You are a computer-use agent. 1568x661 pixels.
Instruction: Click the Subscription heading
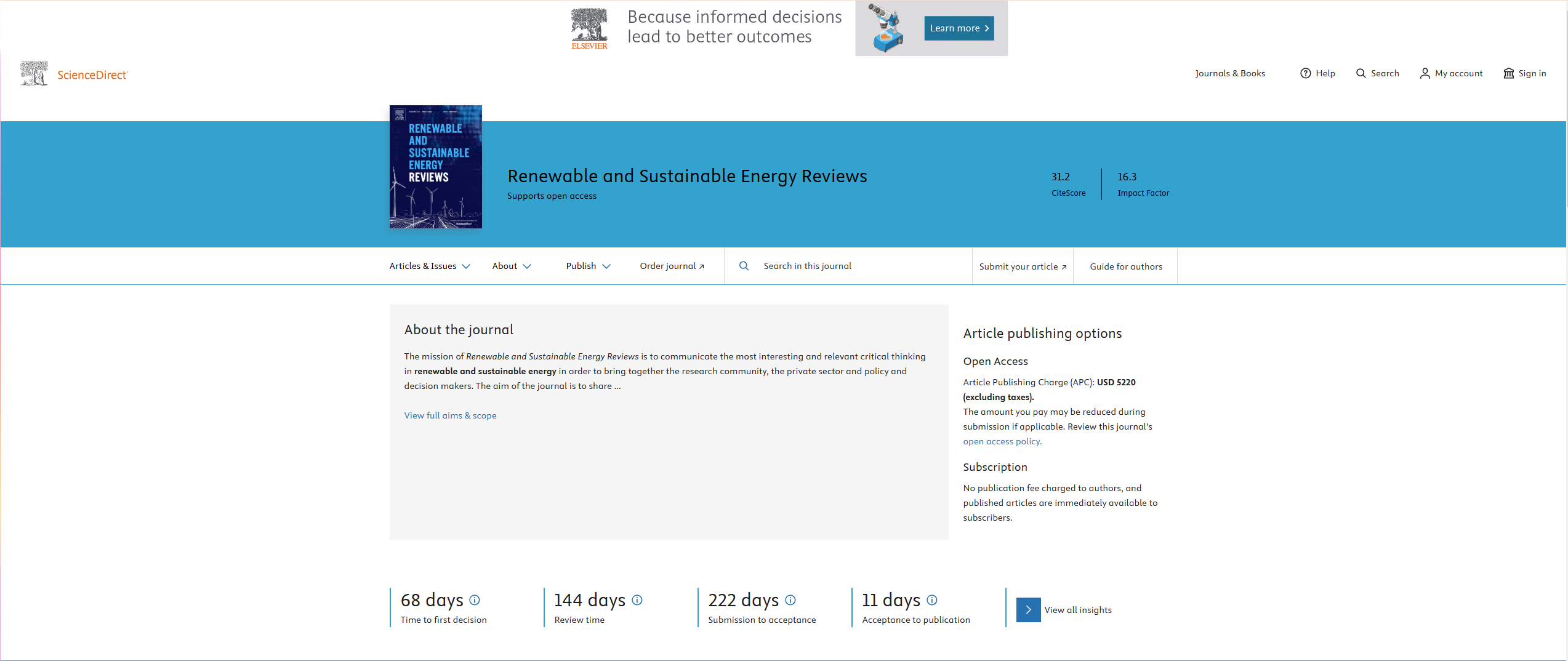point(995,467)
